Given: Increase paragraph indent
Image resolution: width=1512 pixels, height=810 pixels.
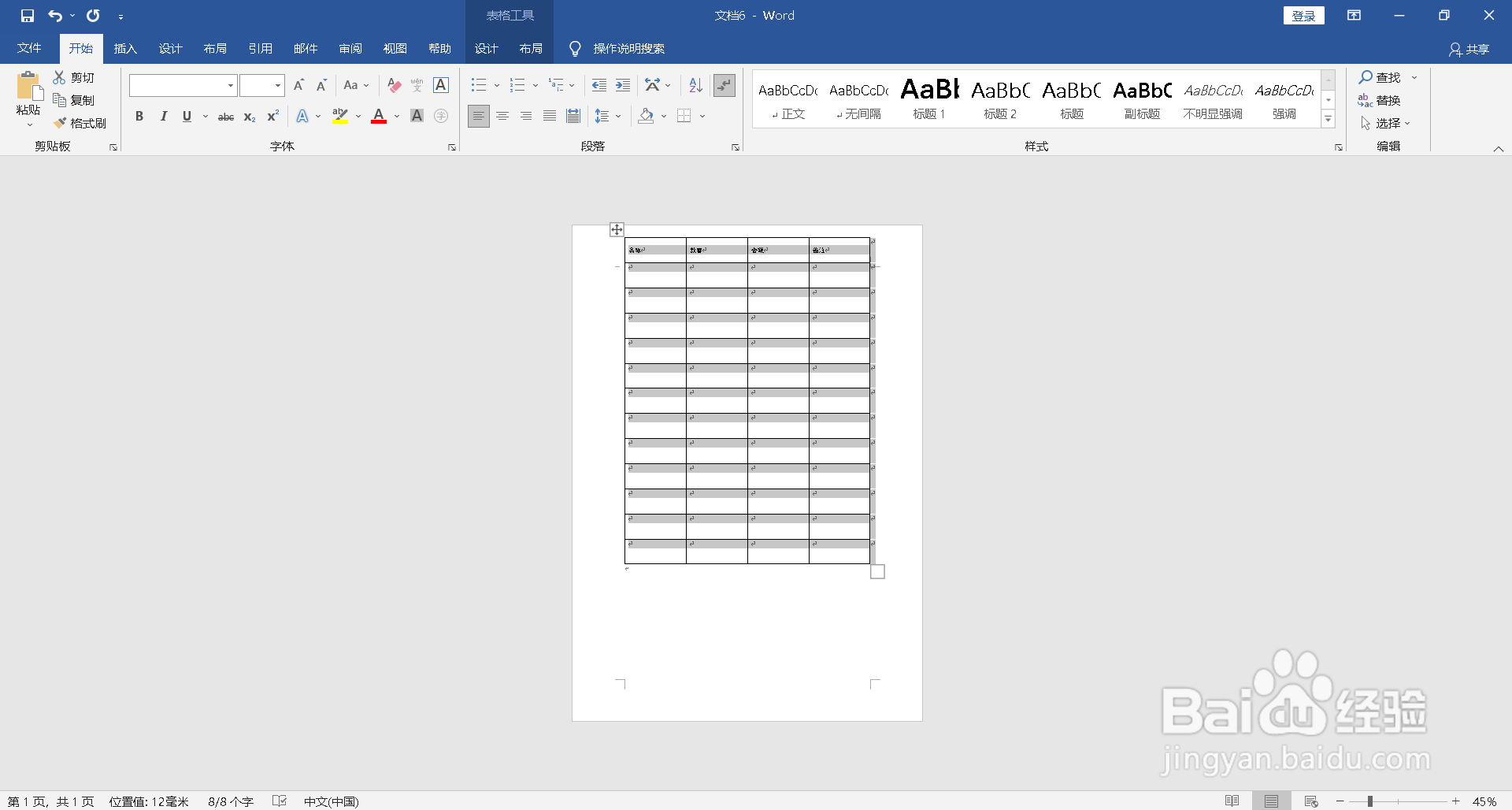Looking at the screenshot, I should (623, 85).
